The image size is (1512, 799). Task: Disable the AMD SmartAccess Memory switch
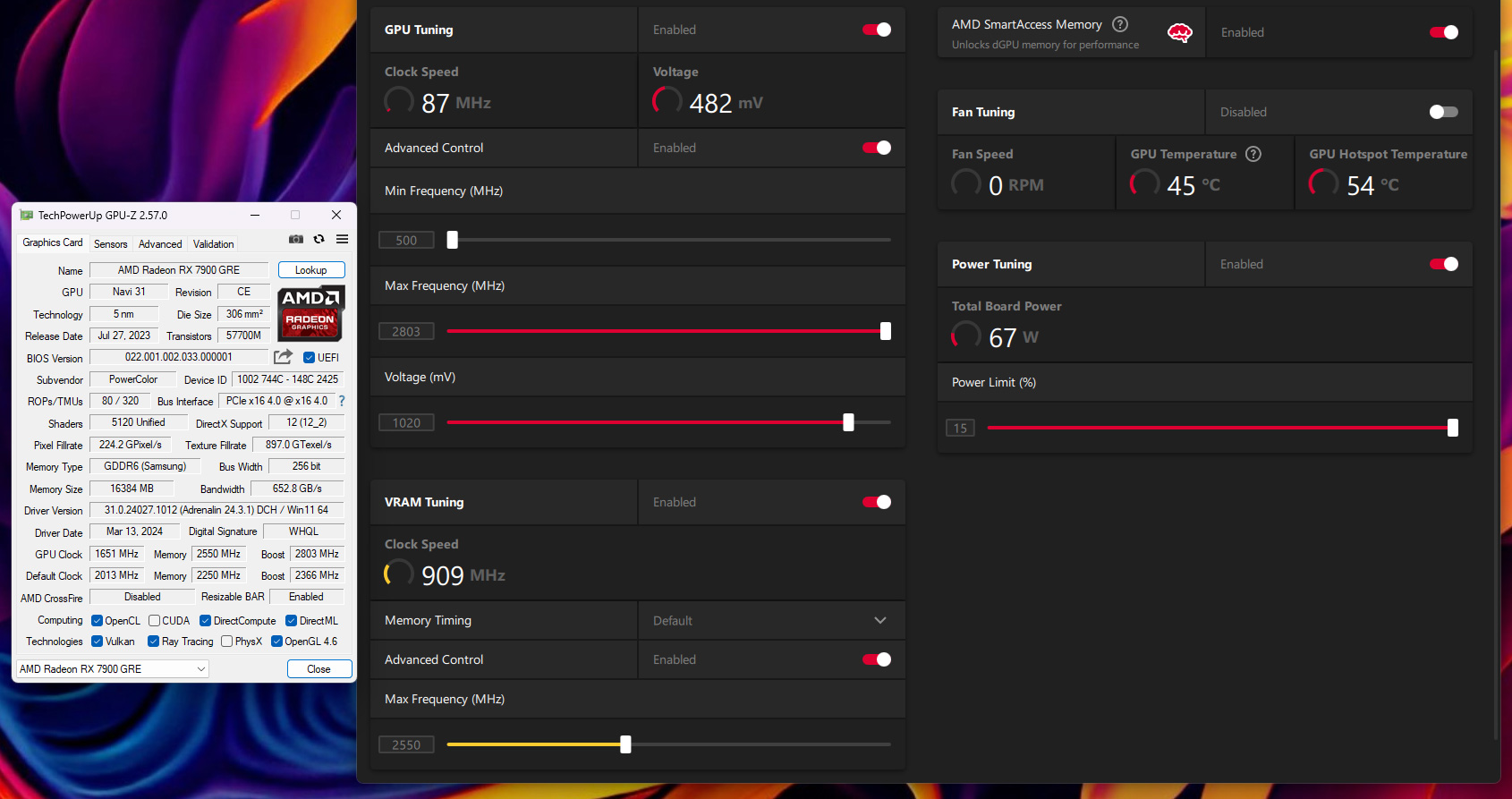[x=1444, y=32]
